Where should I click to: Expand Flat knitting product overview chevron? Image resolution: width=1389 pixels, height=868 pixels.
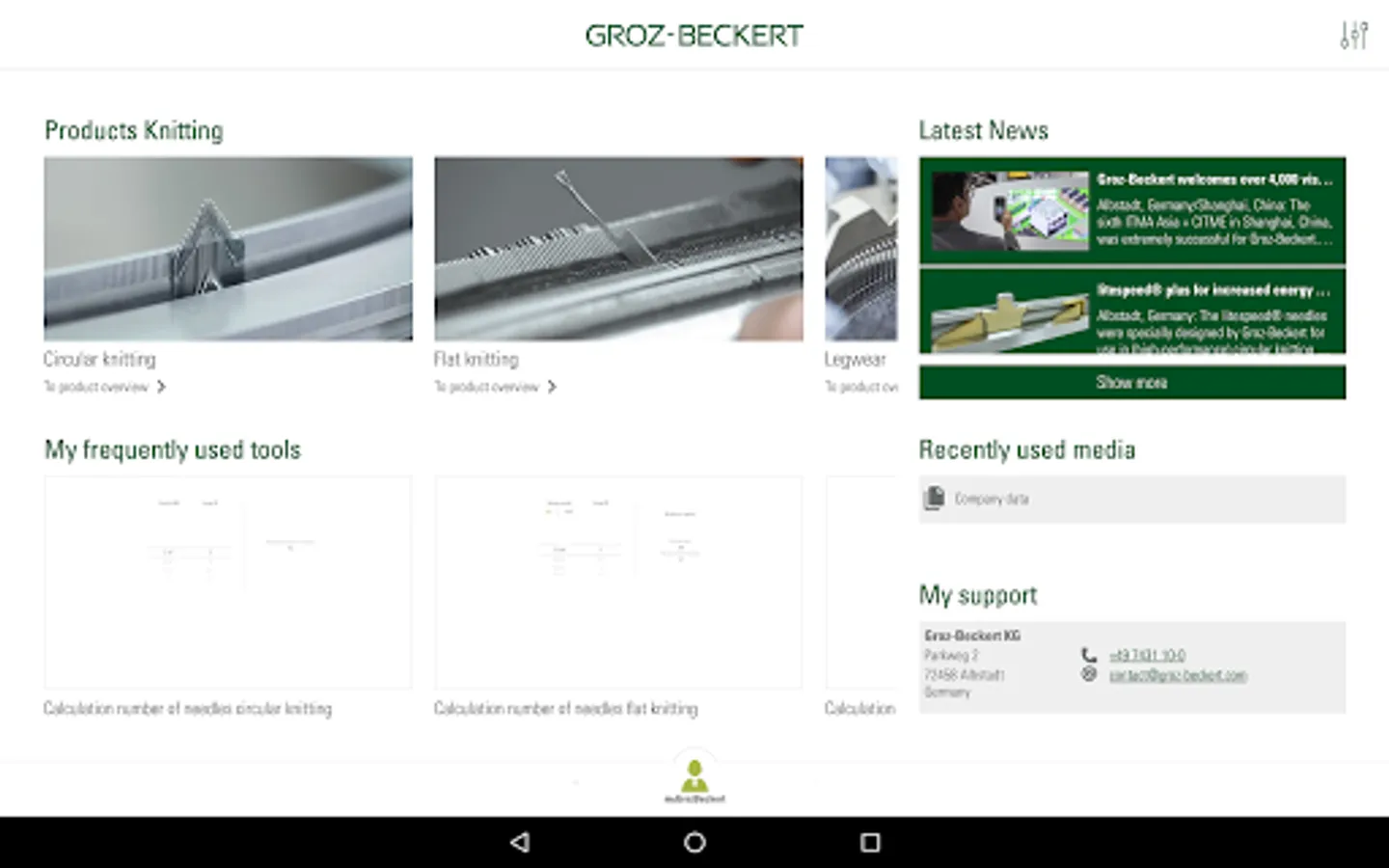(552, 387)
